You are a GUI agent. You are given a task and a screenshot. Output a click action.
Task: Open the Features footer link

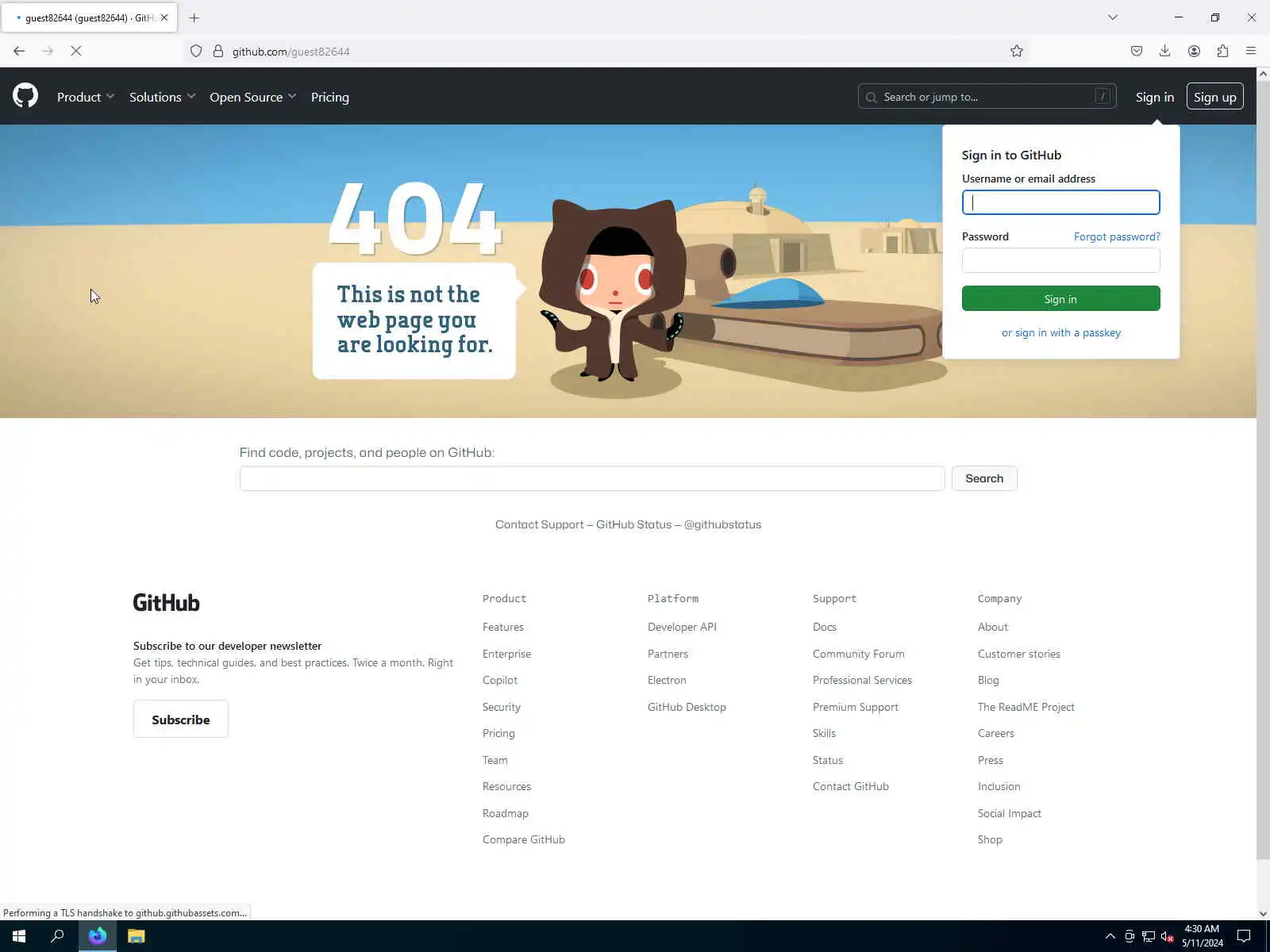tap(503, 627)
